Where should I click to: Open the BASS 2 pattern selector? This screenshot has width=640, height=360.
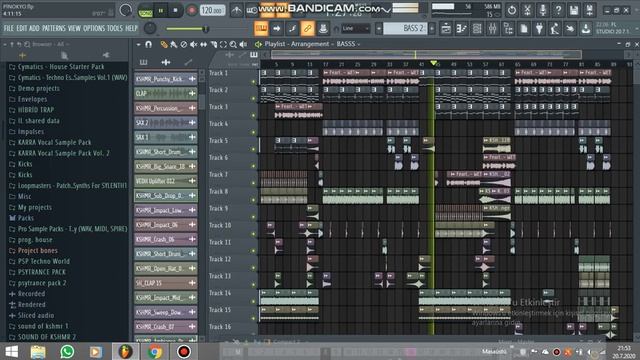(405, 28)
